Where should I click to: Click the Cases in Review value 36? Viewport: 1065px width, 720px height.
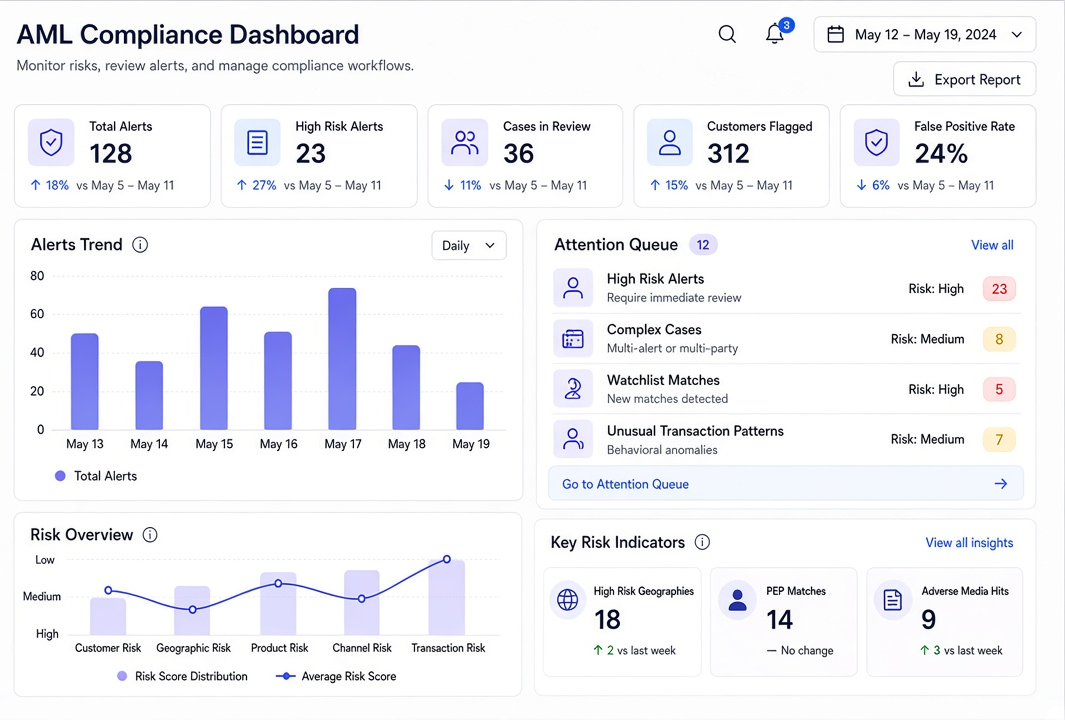518,154
